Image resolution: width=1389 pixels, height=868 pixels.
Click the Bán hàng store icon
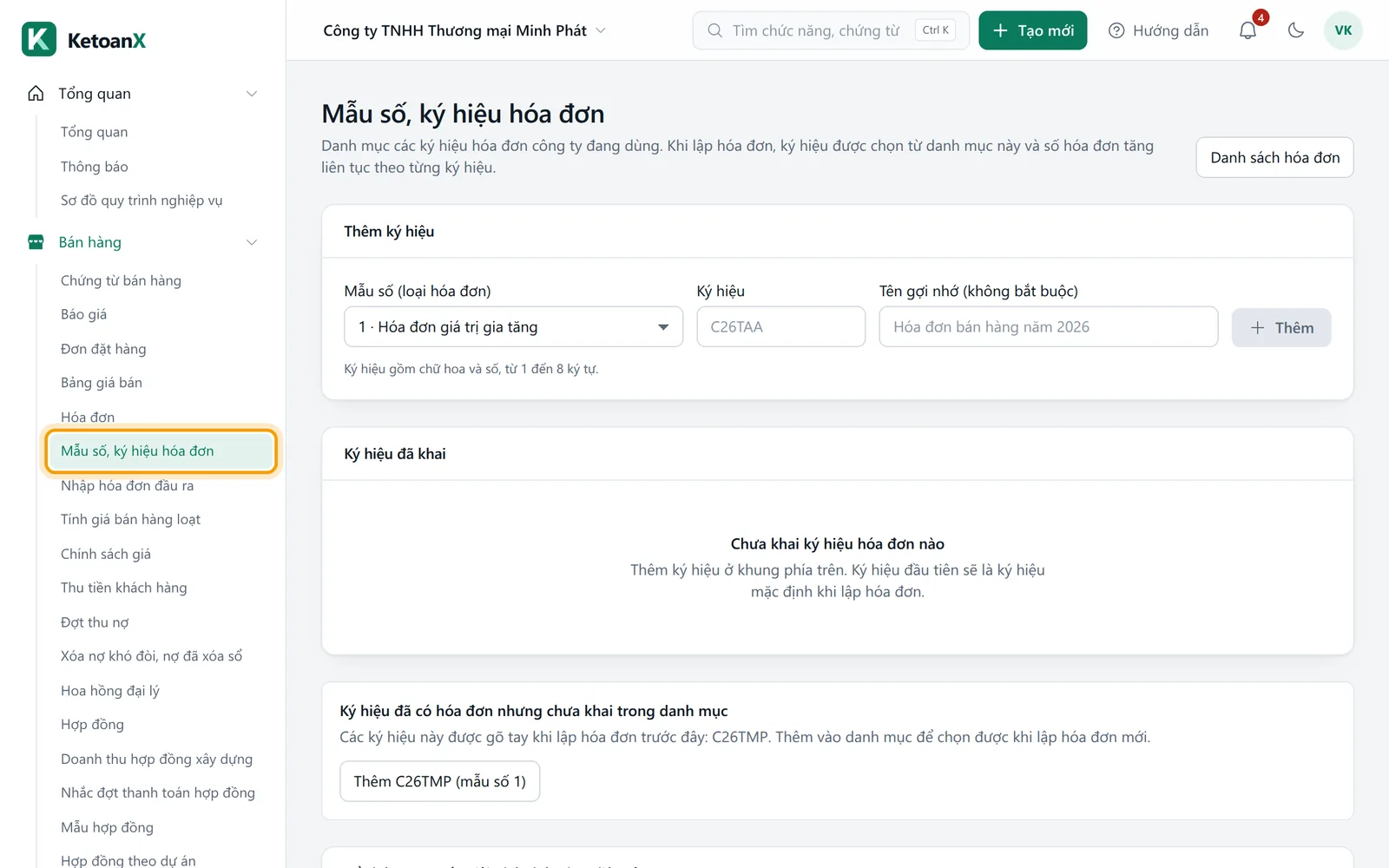point(36,242)
